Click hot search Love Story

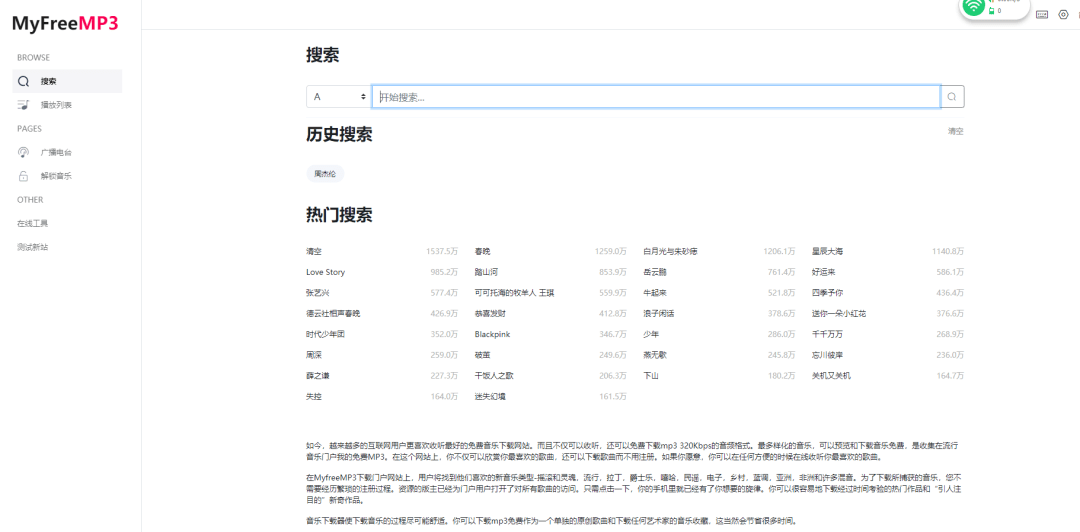326,272
